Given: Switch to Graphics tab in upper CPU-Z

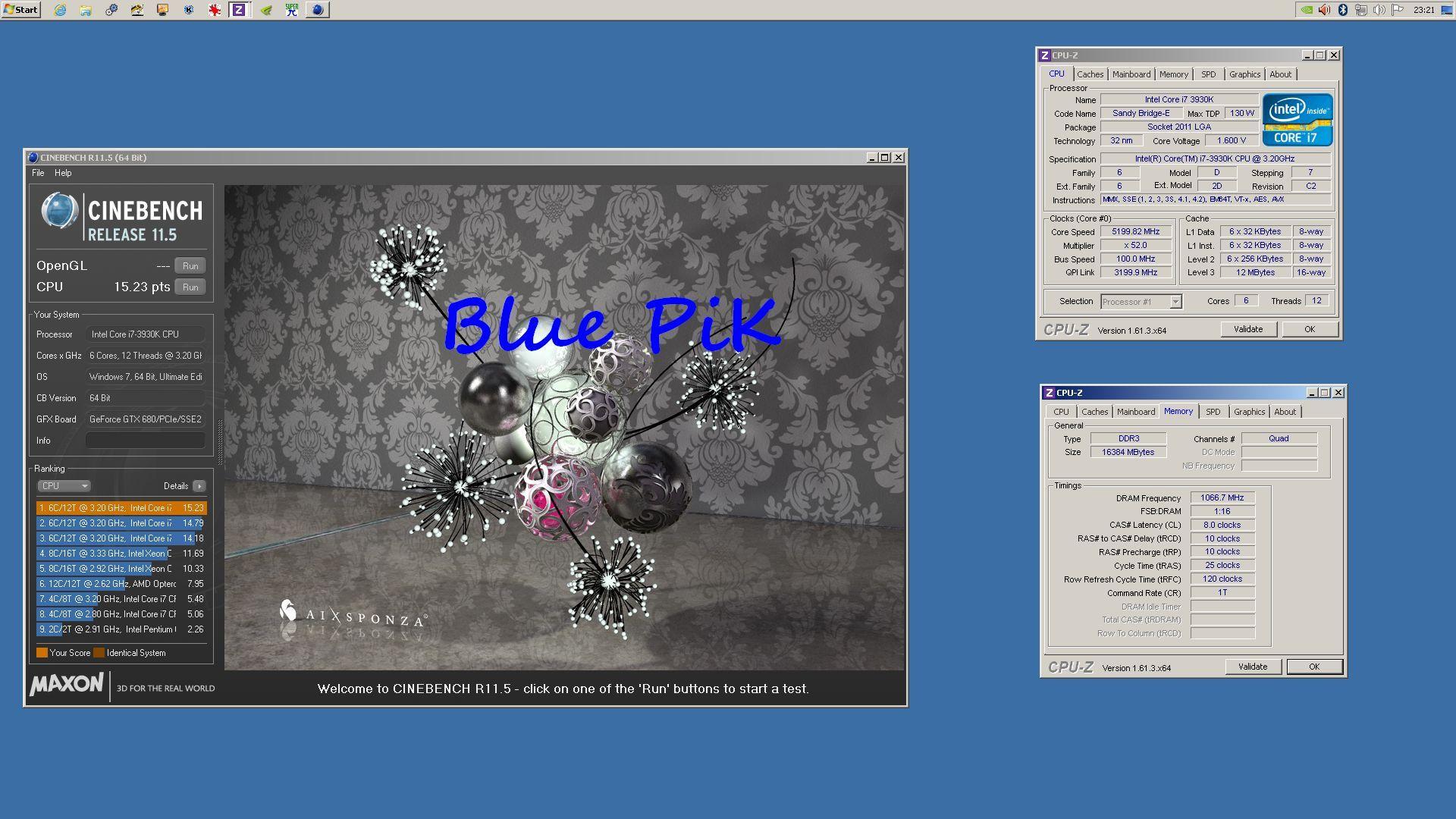Looking at the screenshot, I should click(1244, 74).
